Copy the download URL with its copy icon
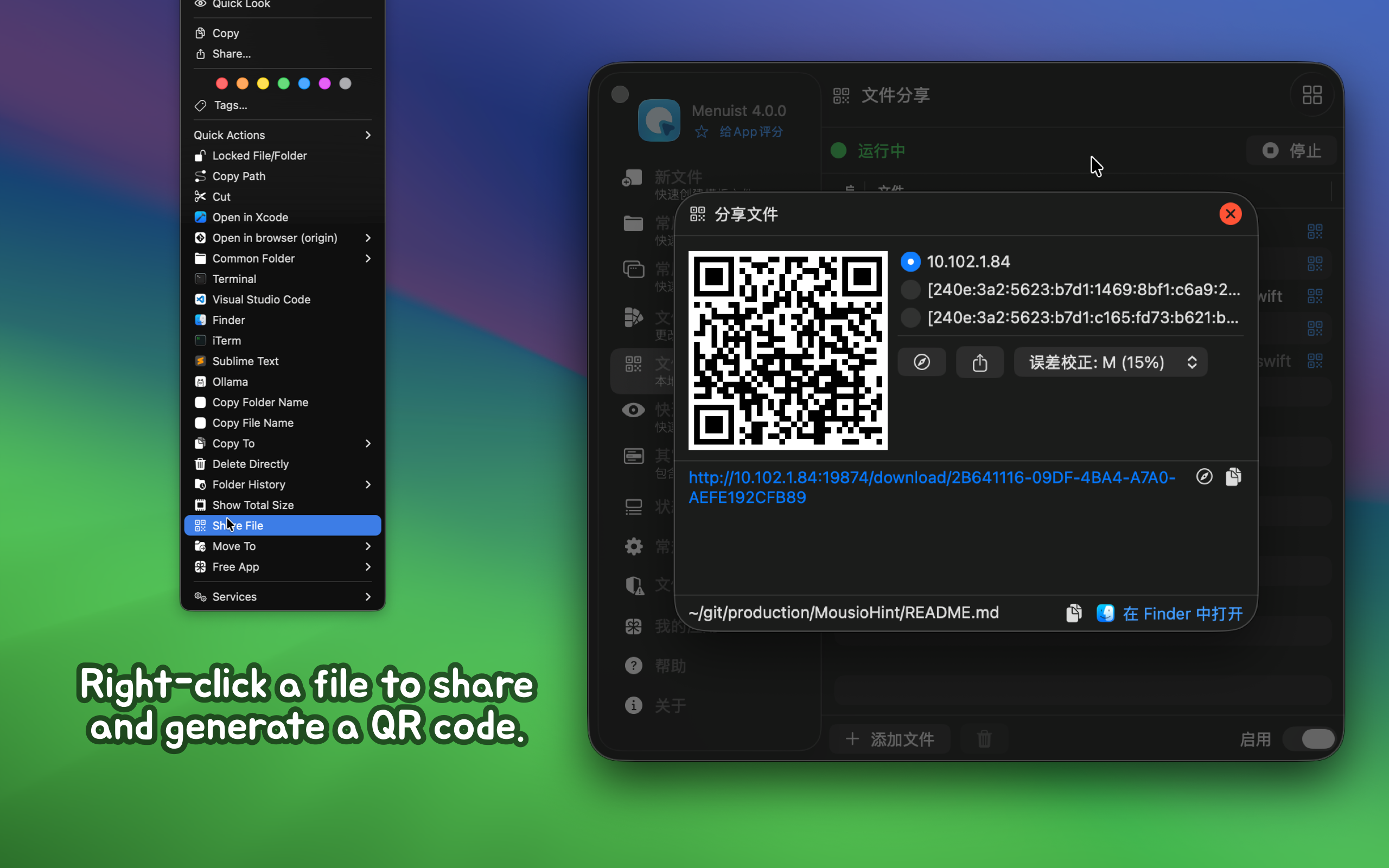 [x=1233, y=476]
